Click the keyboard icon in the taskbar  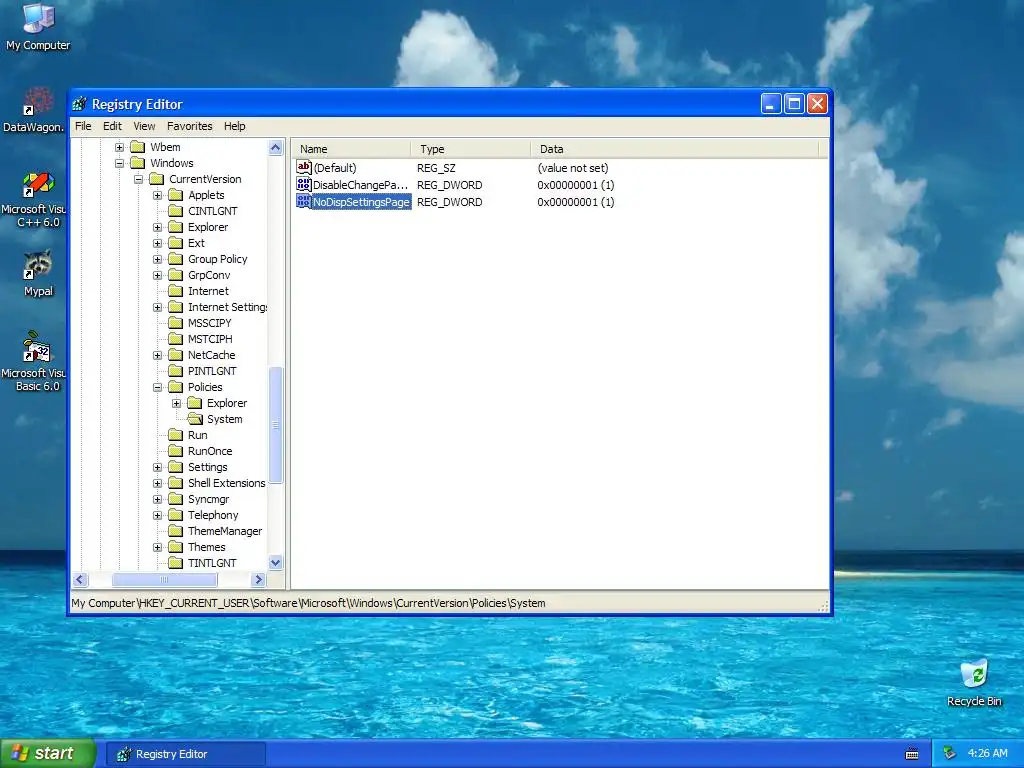[912, 754]
